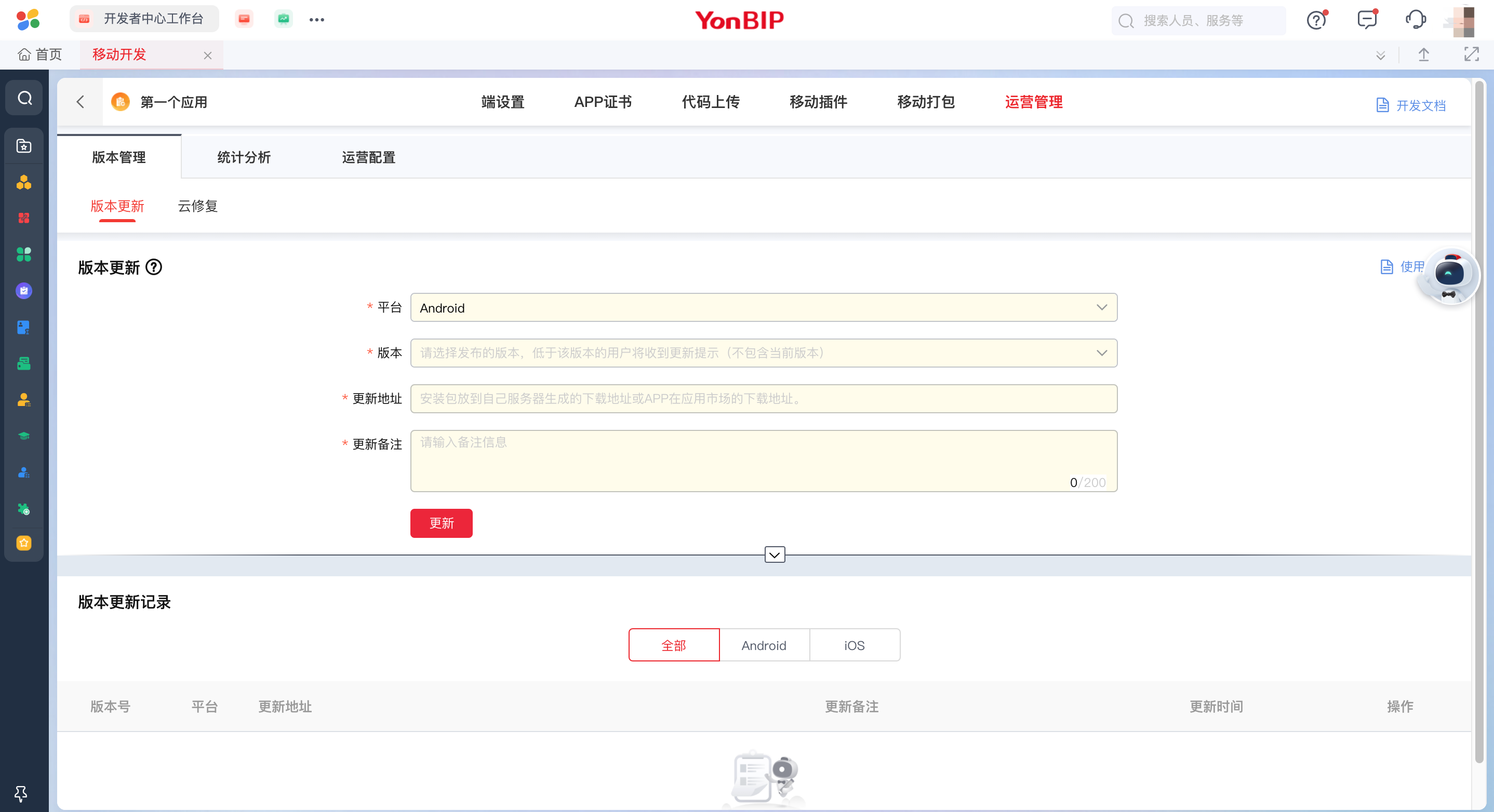Click the help icon next to 版本更新 title
The image size is (1494, 812).
[154, 267]
